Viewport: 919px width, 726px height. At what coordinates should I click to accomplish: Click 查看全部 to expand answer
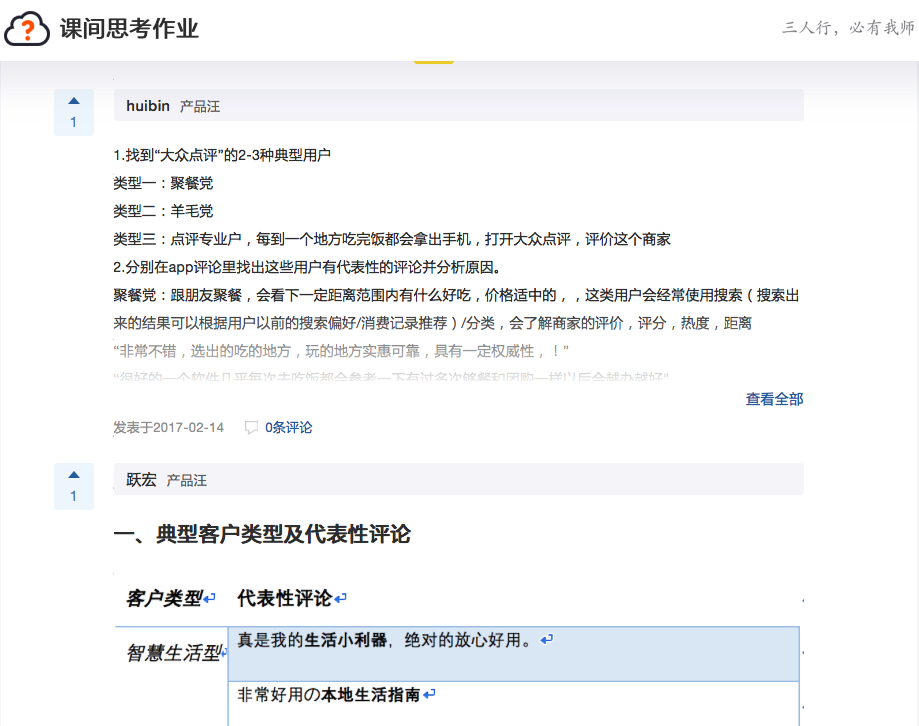coord(774,399)
